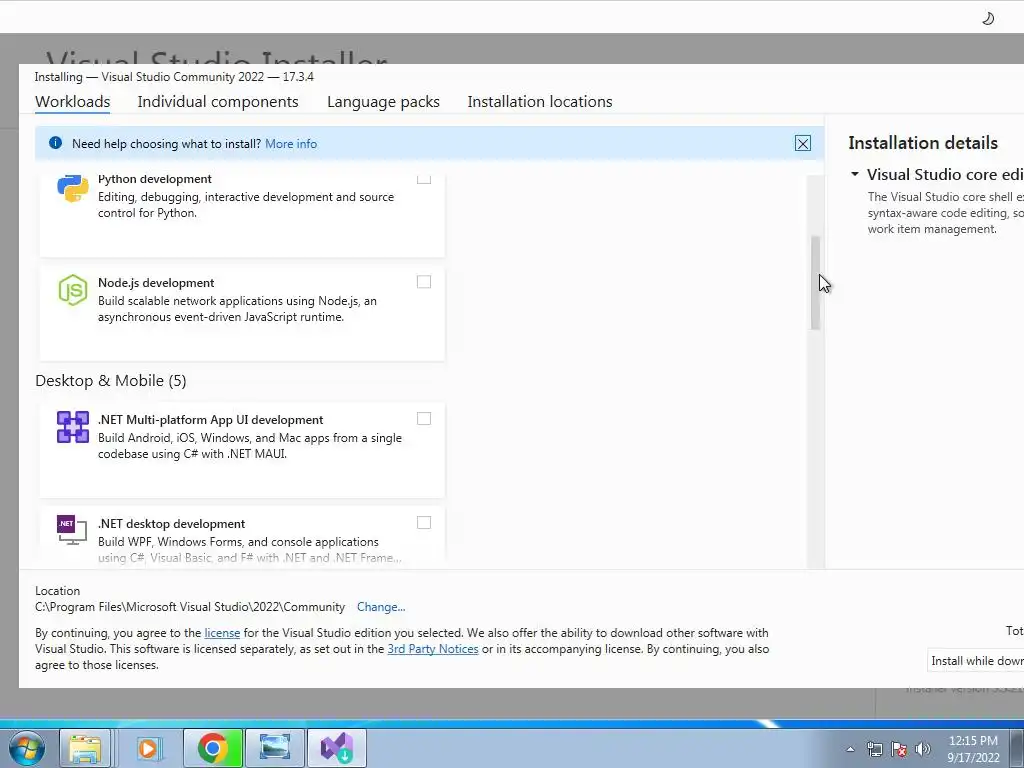This screenshot has height=768, width=1024.
Task: Check the Node.js development checkbox
Action: [x=424, y=281]
